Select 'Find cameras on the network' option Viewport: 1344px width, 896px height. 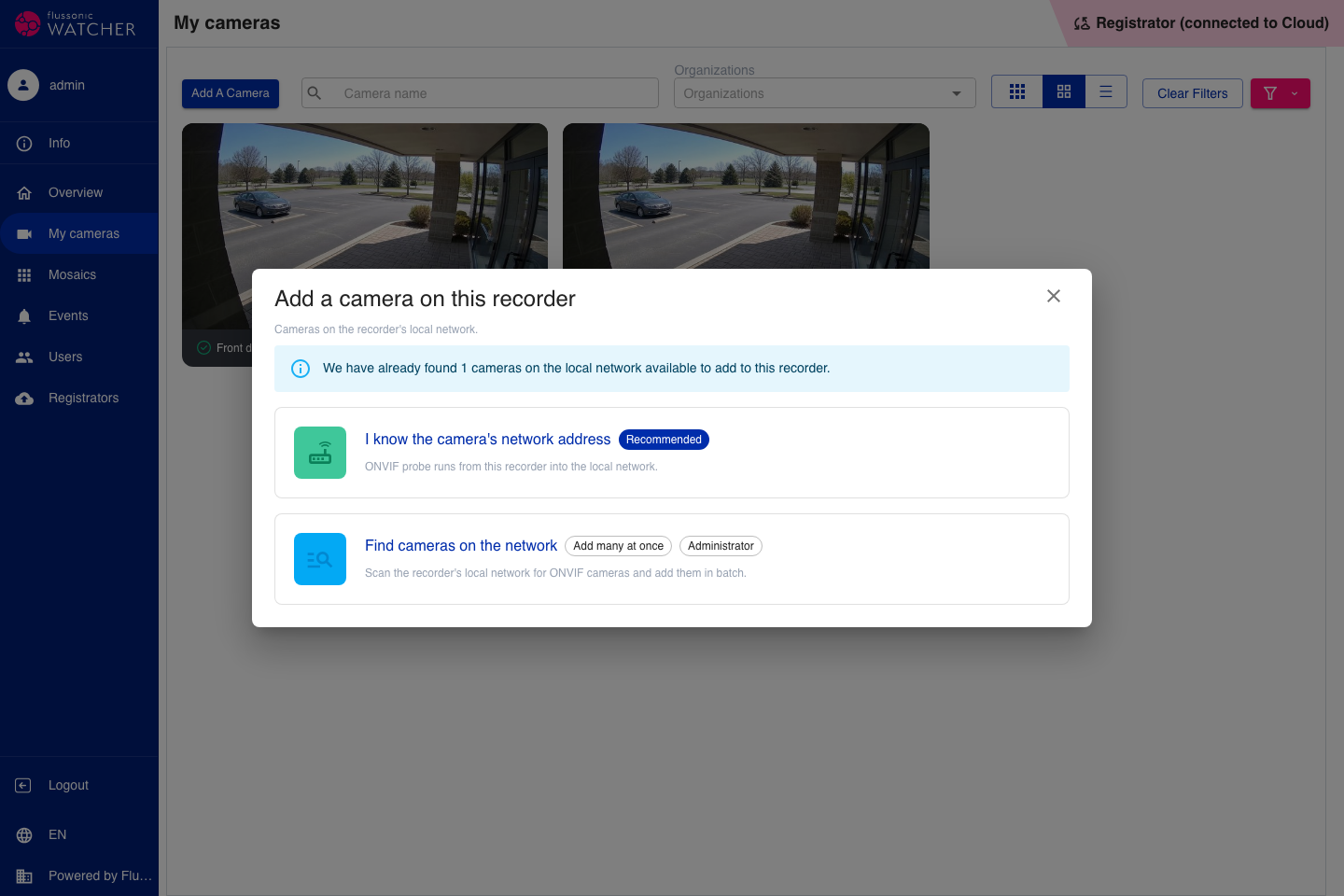(x=672, y=559)
